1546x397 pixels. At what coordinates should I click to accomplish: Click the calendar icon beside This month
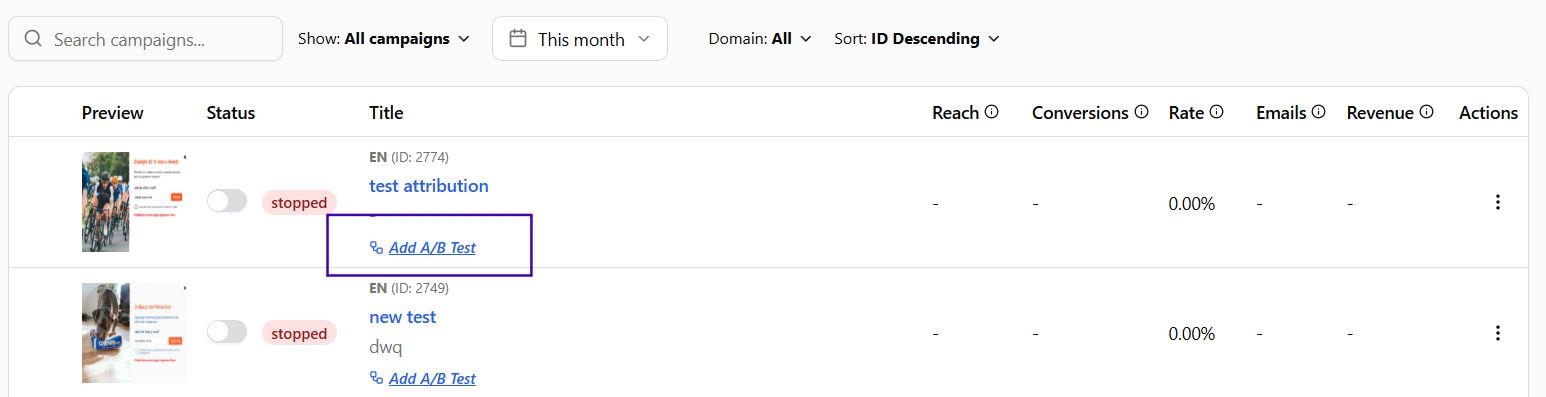click(518, 39)
